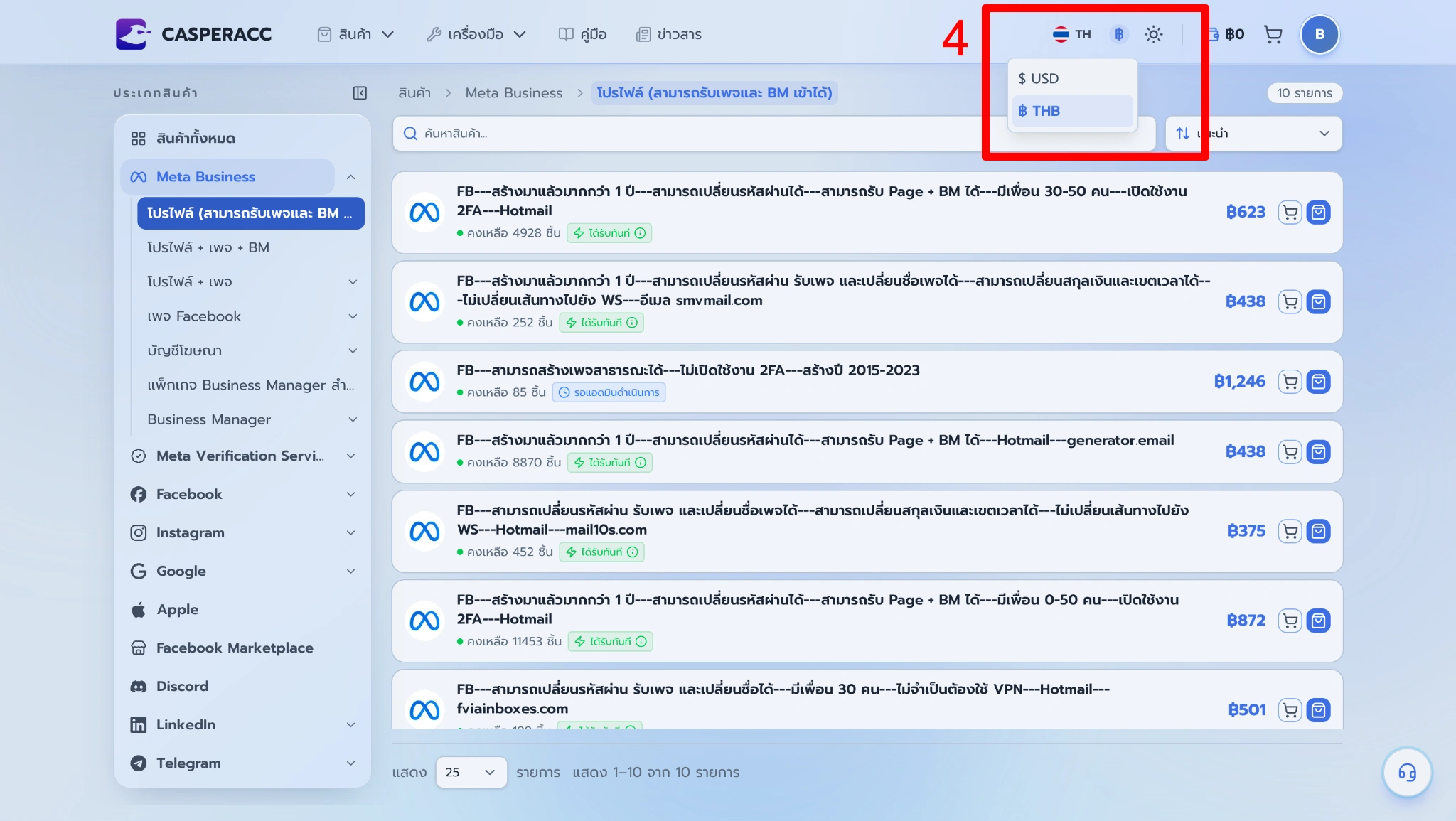Expand the LinkedIn category
The height and width of the screenshot is (821, 1456).
click(x=350, y=724)
